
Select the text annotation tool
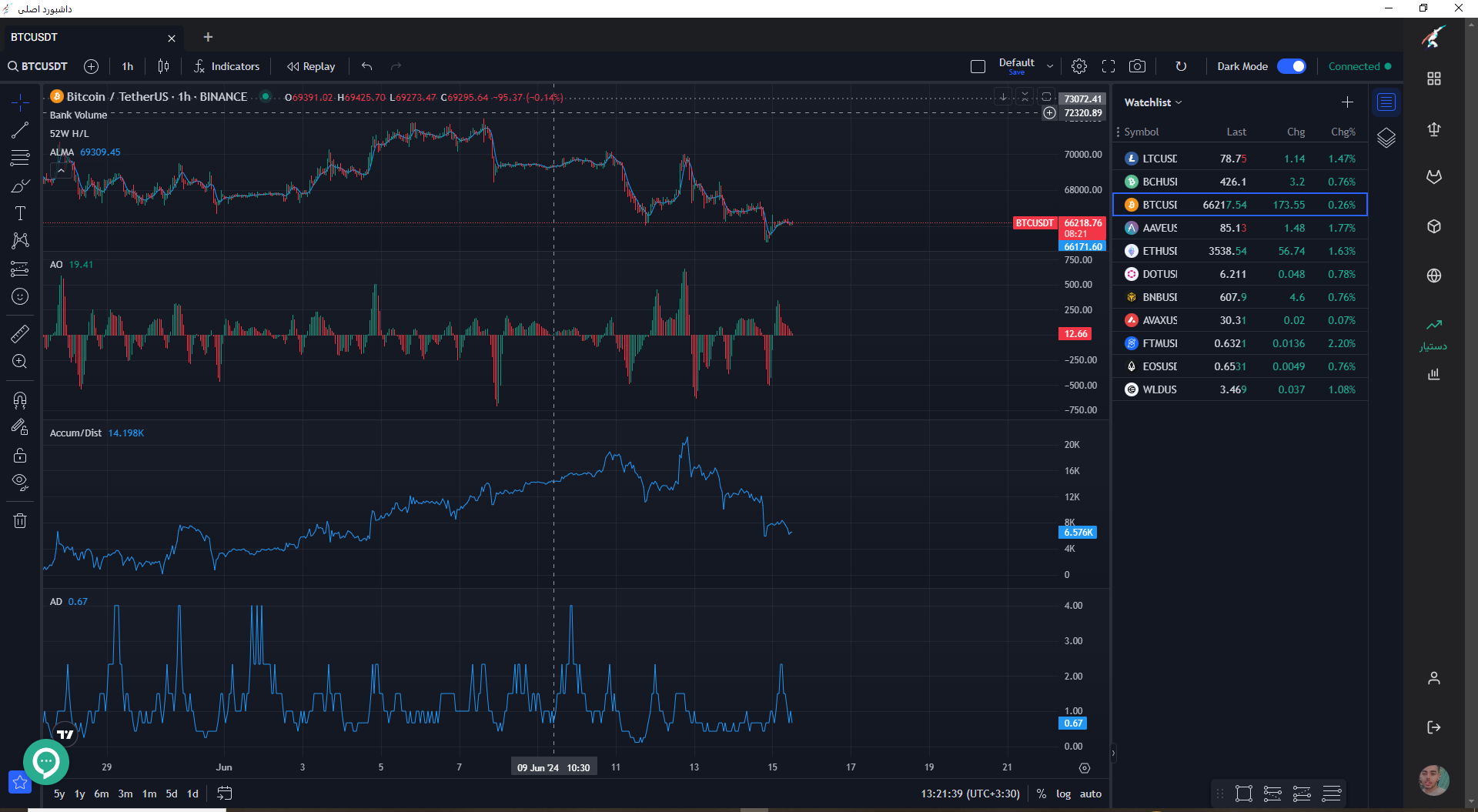[x=20, y=213]
